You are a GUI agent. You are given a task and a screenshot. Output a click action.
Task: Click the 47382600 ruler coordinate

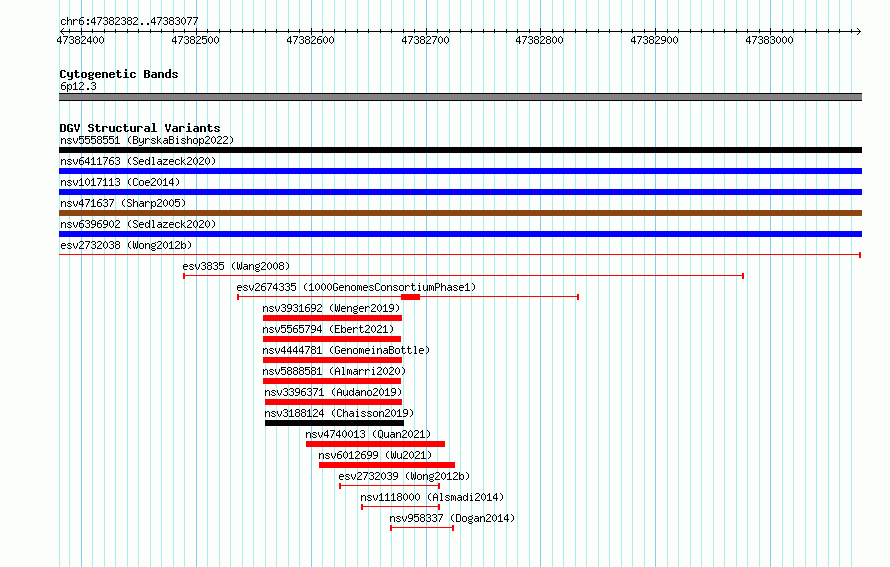[310, 40]
